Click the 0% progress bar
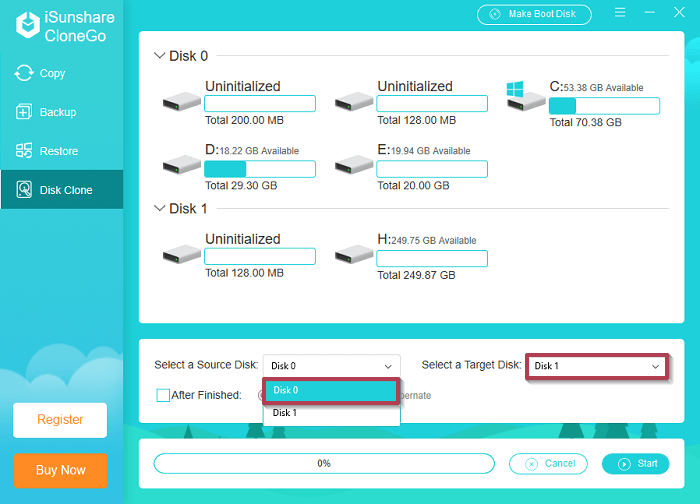The image size is (700, 504). click(323, 464)
